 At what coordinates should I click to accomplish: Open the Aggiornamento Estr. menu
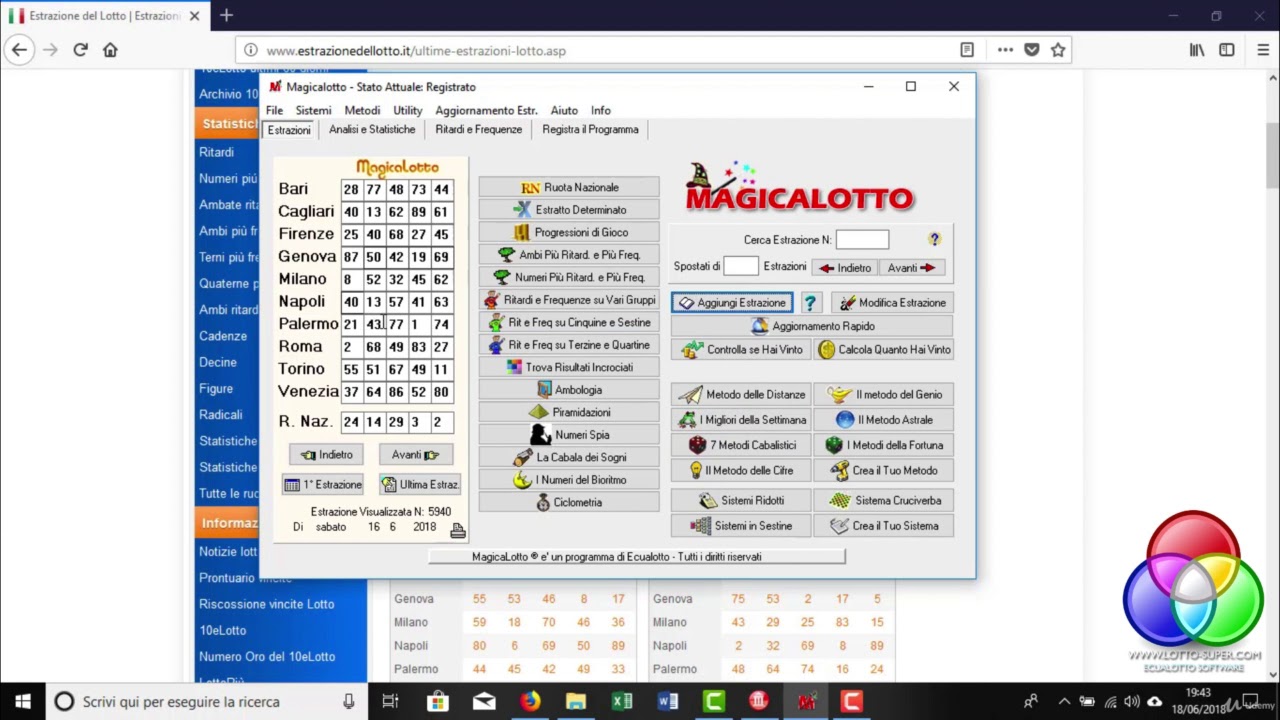click(x=486, y=110)
